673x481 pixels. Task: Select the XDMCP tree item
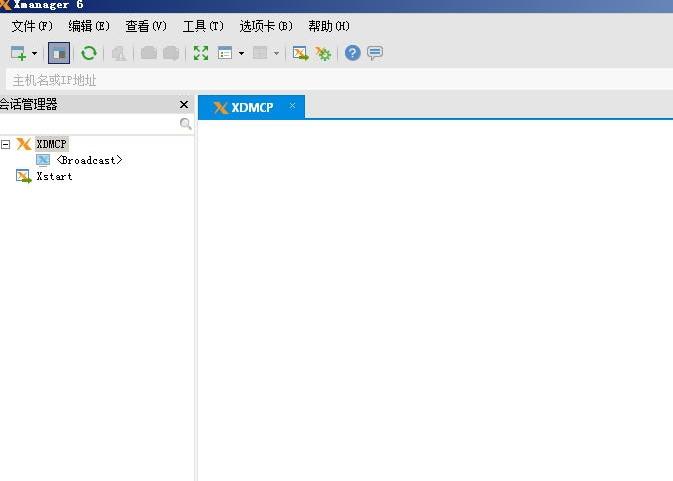[x=52, y=144]
